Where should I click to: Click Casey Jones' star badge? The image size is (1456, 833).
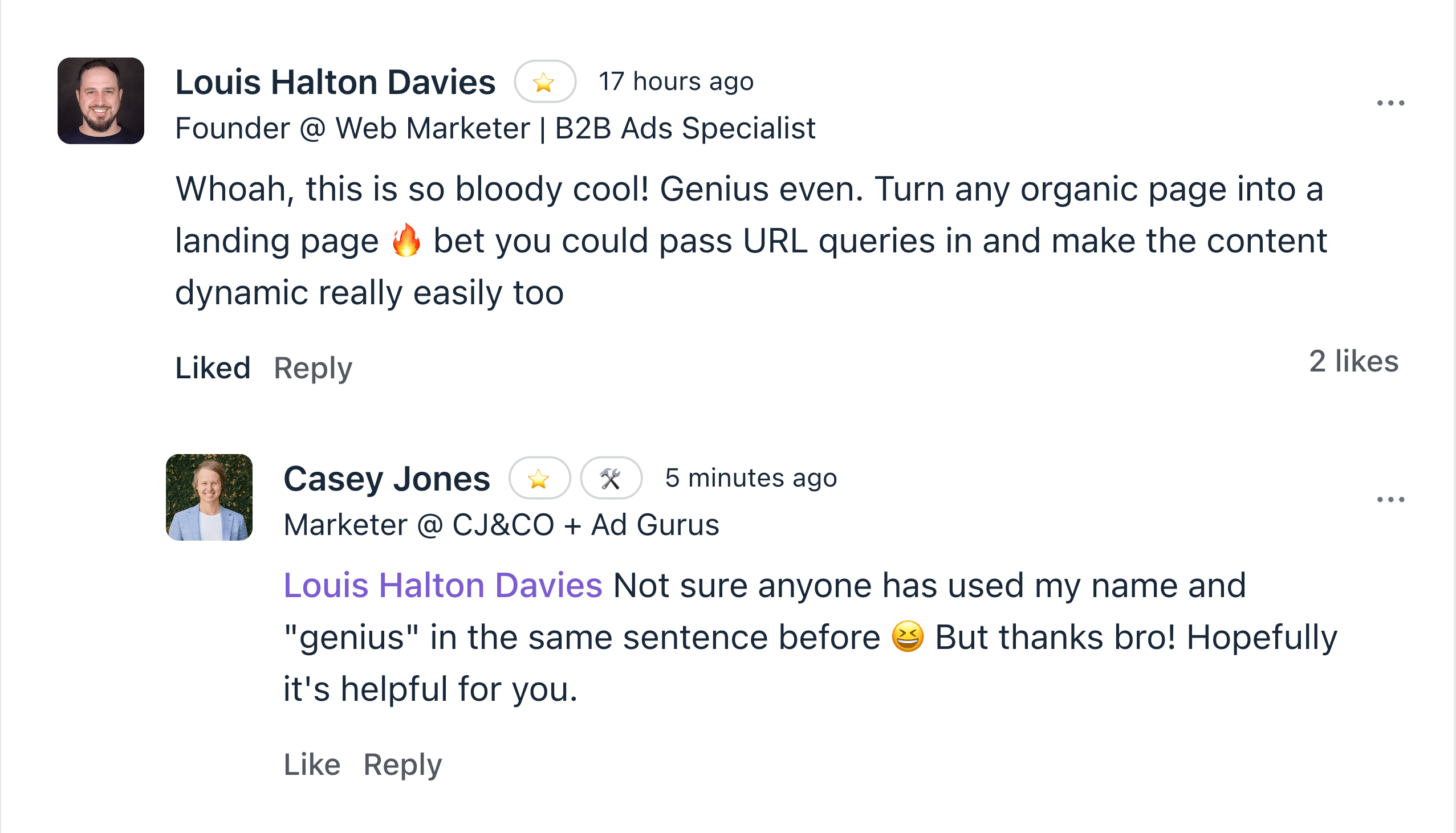point(539,478)
